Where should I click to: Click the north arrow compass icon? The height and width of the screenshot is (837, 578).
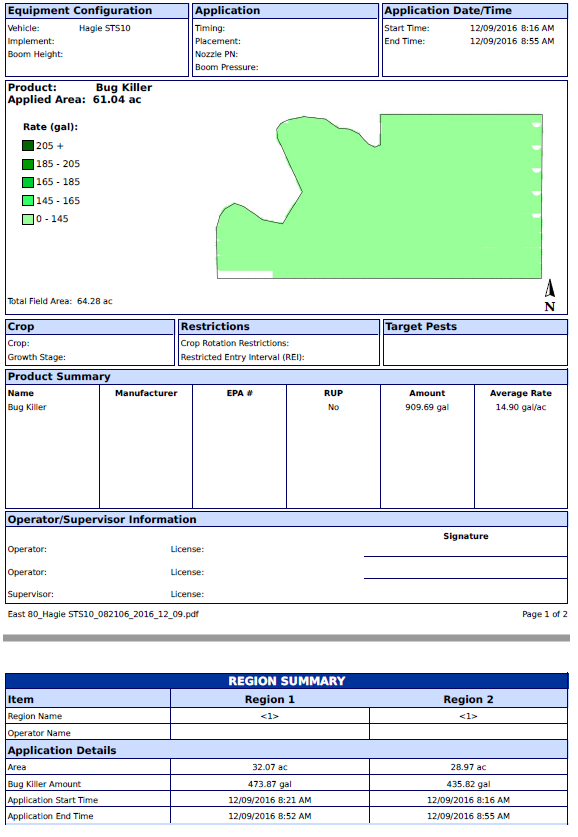pyautogui.click(x=550, y=296)
